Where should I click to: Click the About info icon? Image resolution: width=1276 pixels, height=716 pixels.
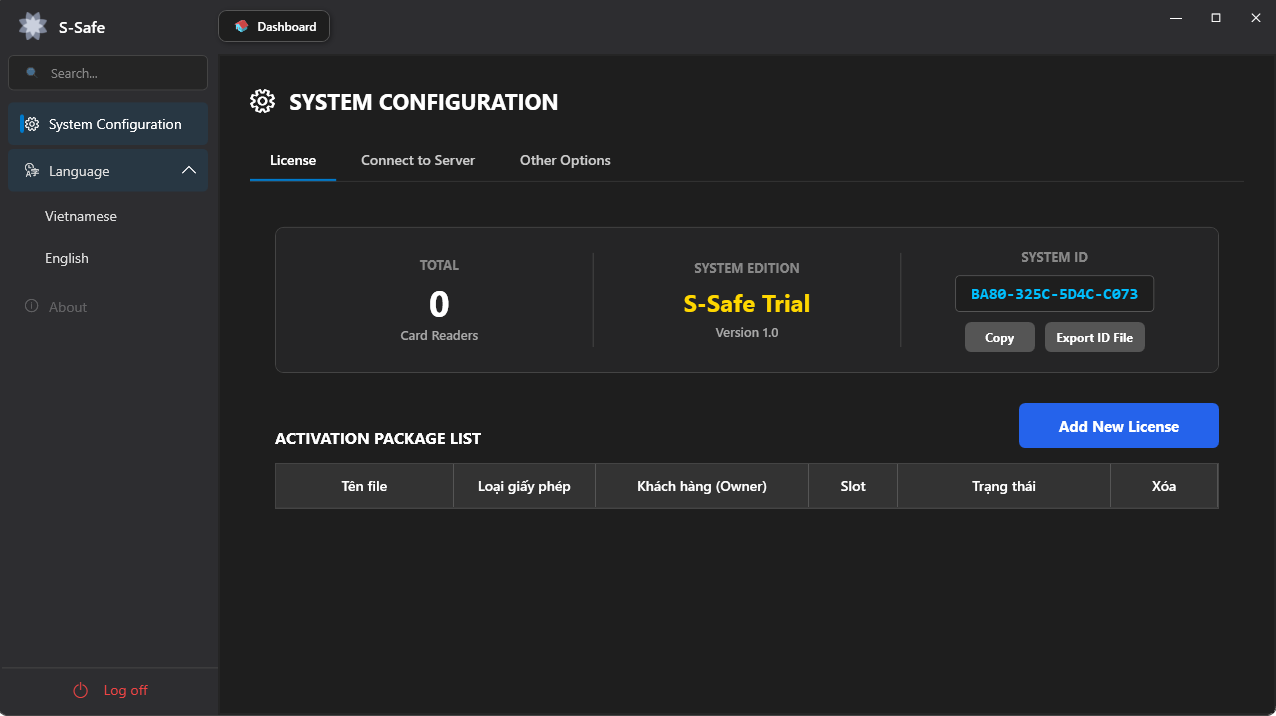[x=32, y=306]
